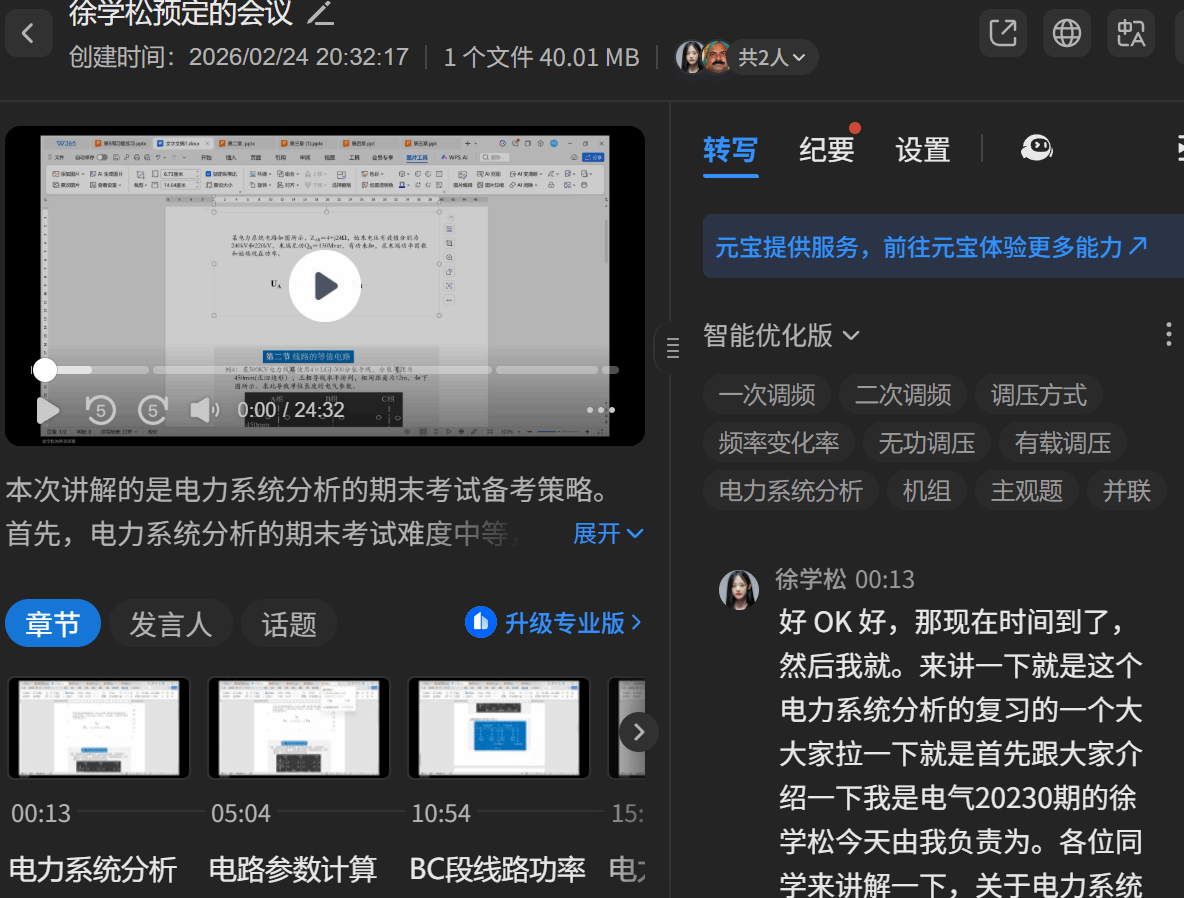This screenshot has width=1184, height=898.
Task: Expand the participants 共2人 dropdown
Action: pyautogui.click(x=771, y=58)
